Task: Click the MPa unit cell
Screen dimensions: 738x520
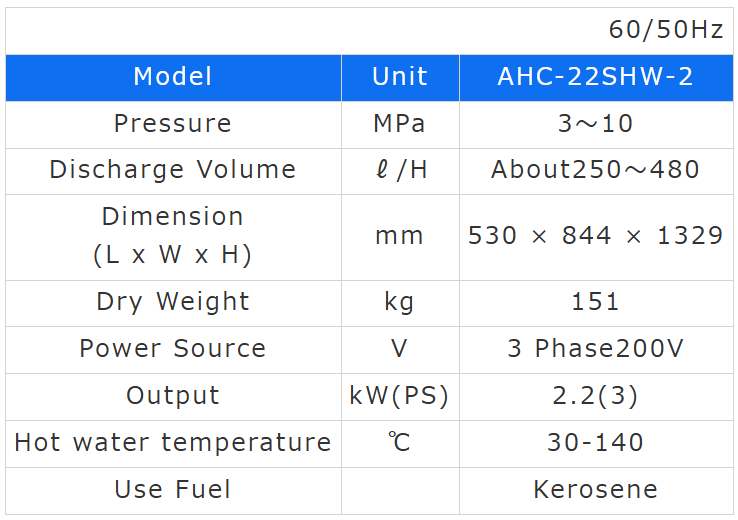Action: [400, 124]
